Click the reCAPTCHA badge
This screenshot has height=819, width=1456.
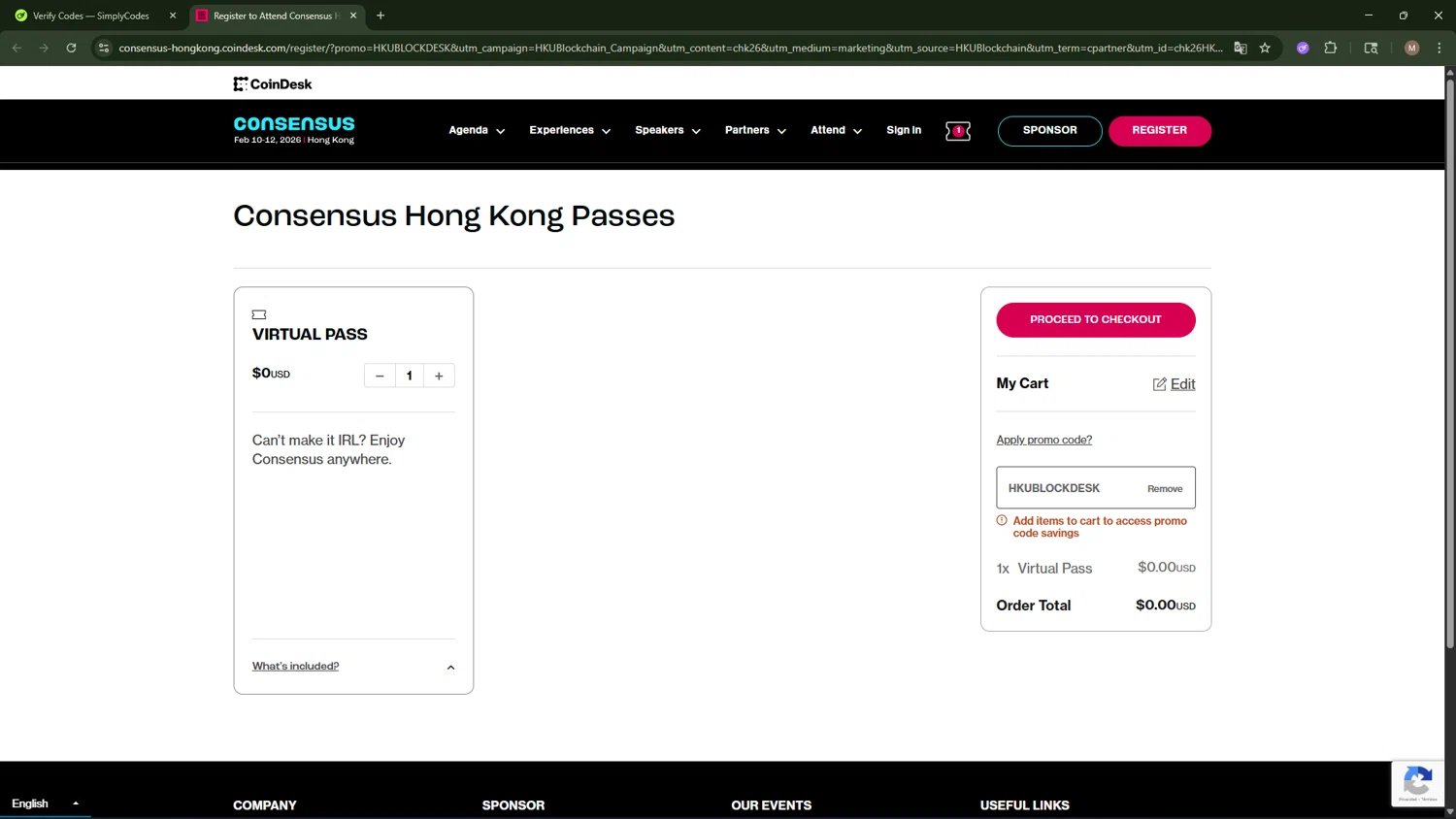click(1417, 783)
